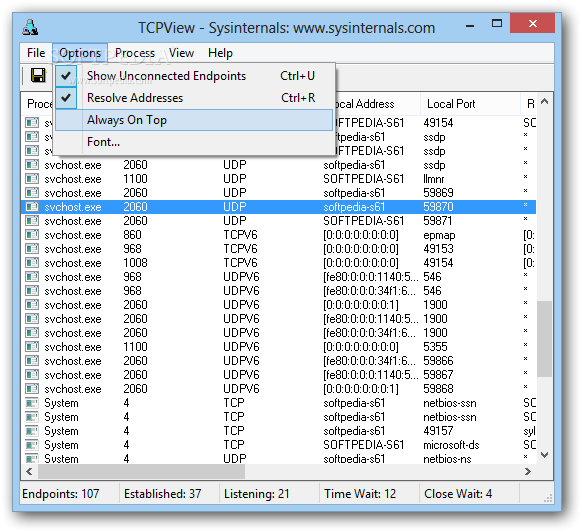
Task: Click icon of System row with port microsoft-ds
Action: (x=32, y=445)
